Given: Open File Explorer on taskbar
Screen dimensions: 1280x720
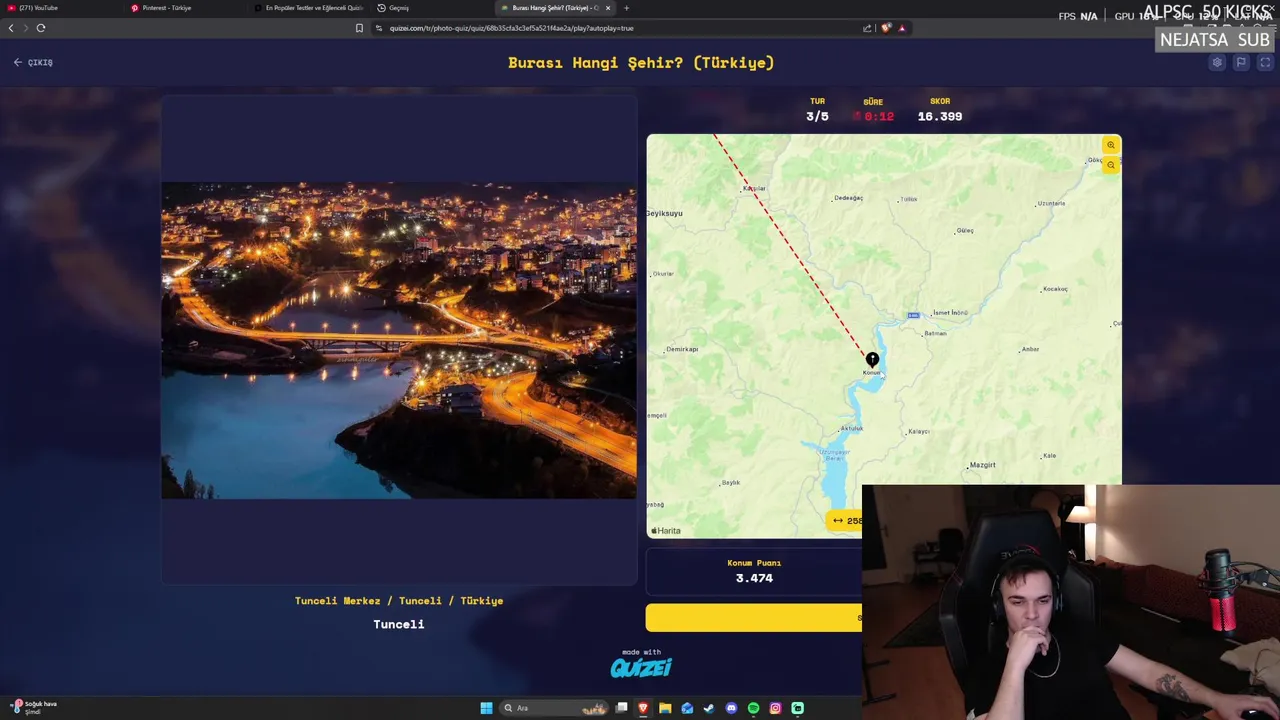Looking at the screenshot, I should tap(665, 708).
